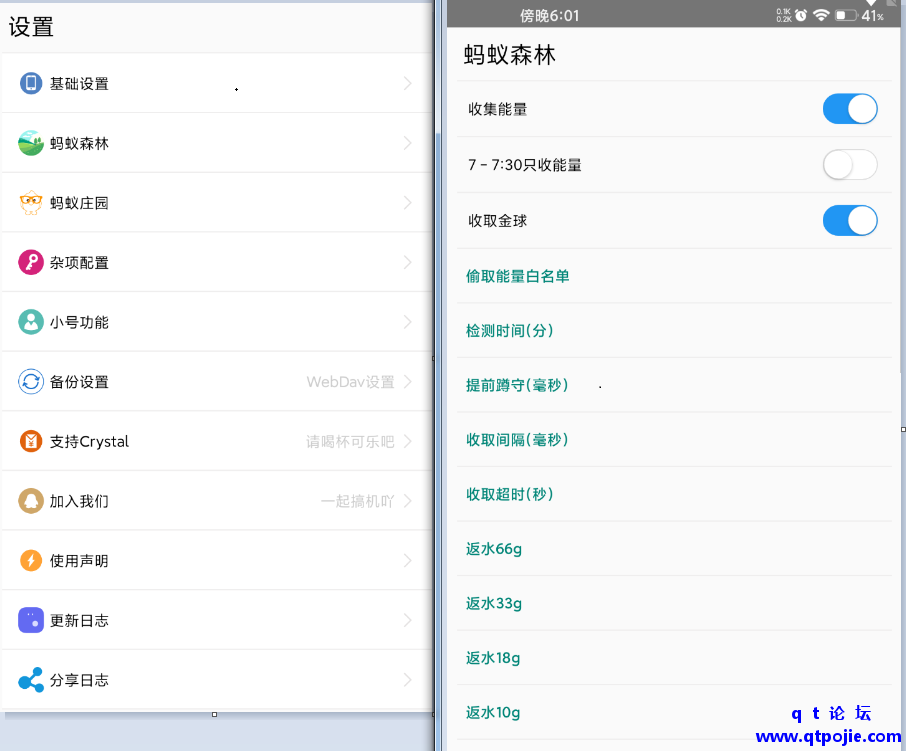Click the 分享日志 share icon
The height and width of the screenshot is (751, 906).
pyautogui.click(x=31, y=680)
